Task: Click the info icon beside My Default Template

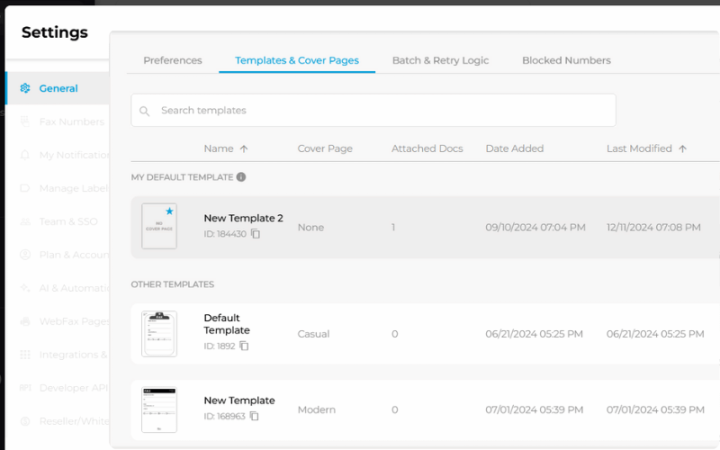Action: tap(241, 177)
